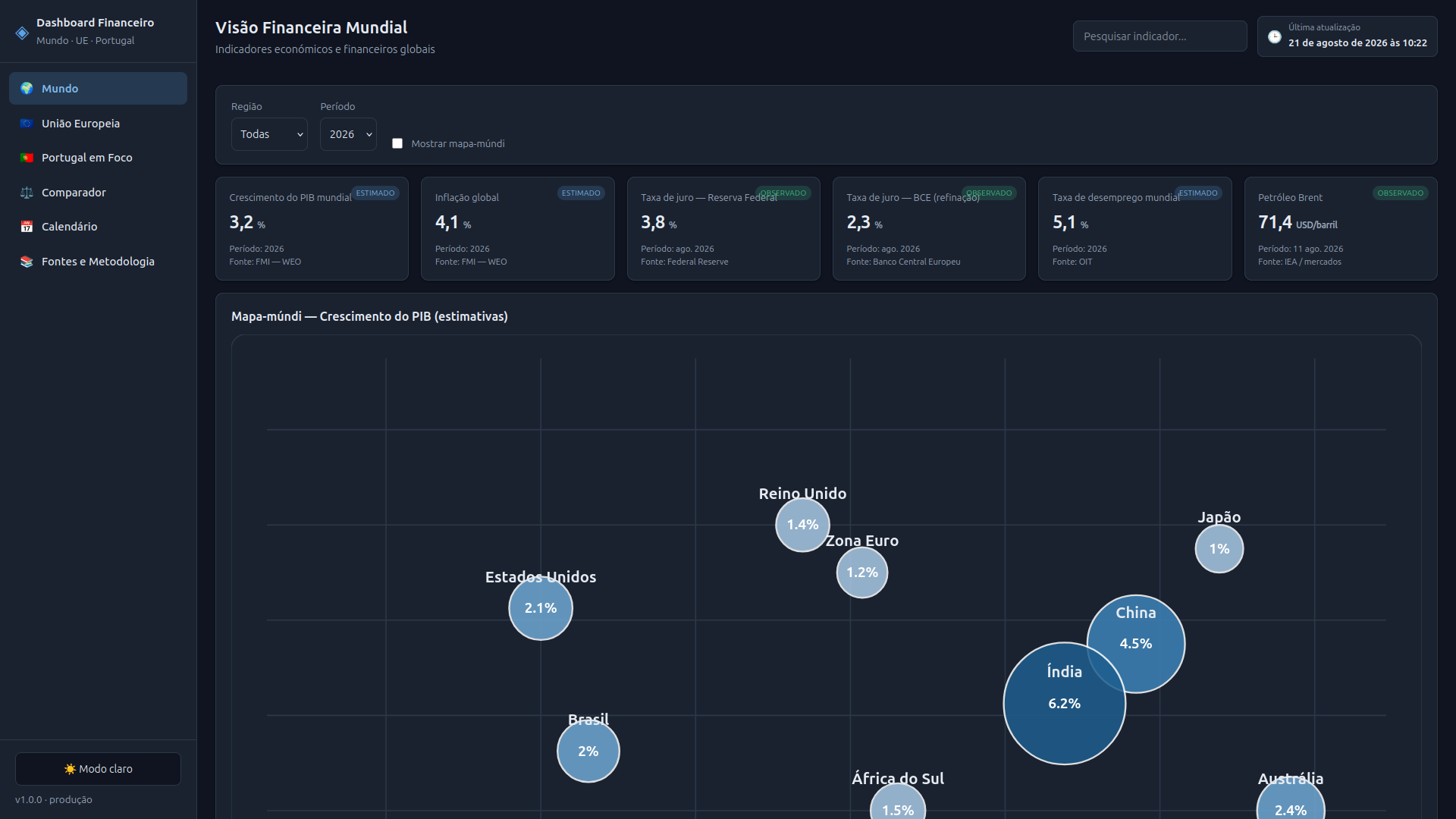Click the OBSERVADO badge on Petróleo Brent
The width and height of the screenshot is (1456, 819).
[x=1401, y=193]
